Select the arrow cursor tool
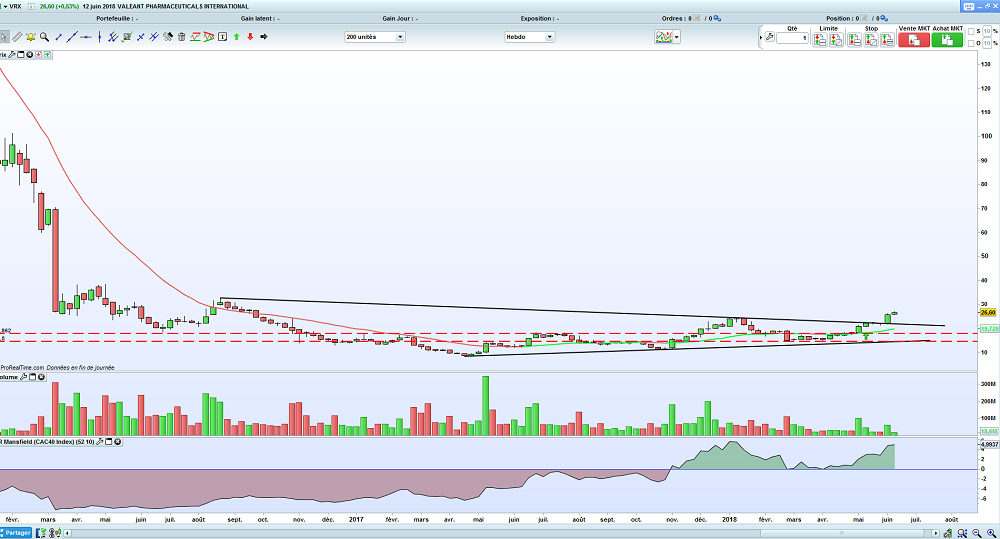Screen dimensions: 1000x539 [4, 37]
